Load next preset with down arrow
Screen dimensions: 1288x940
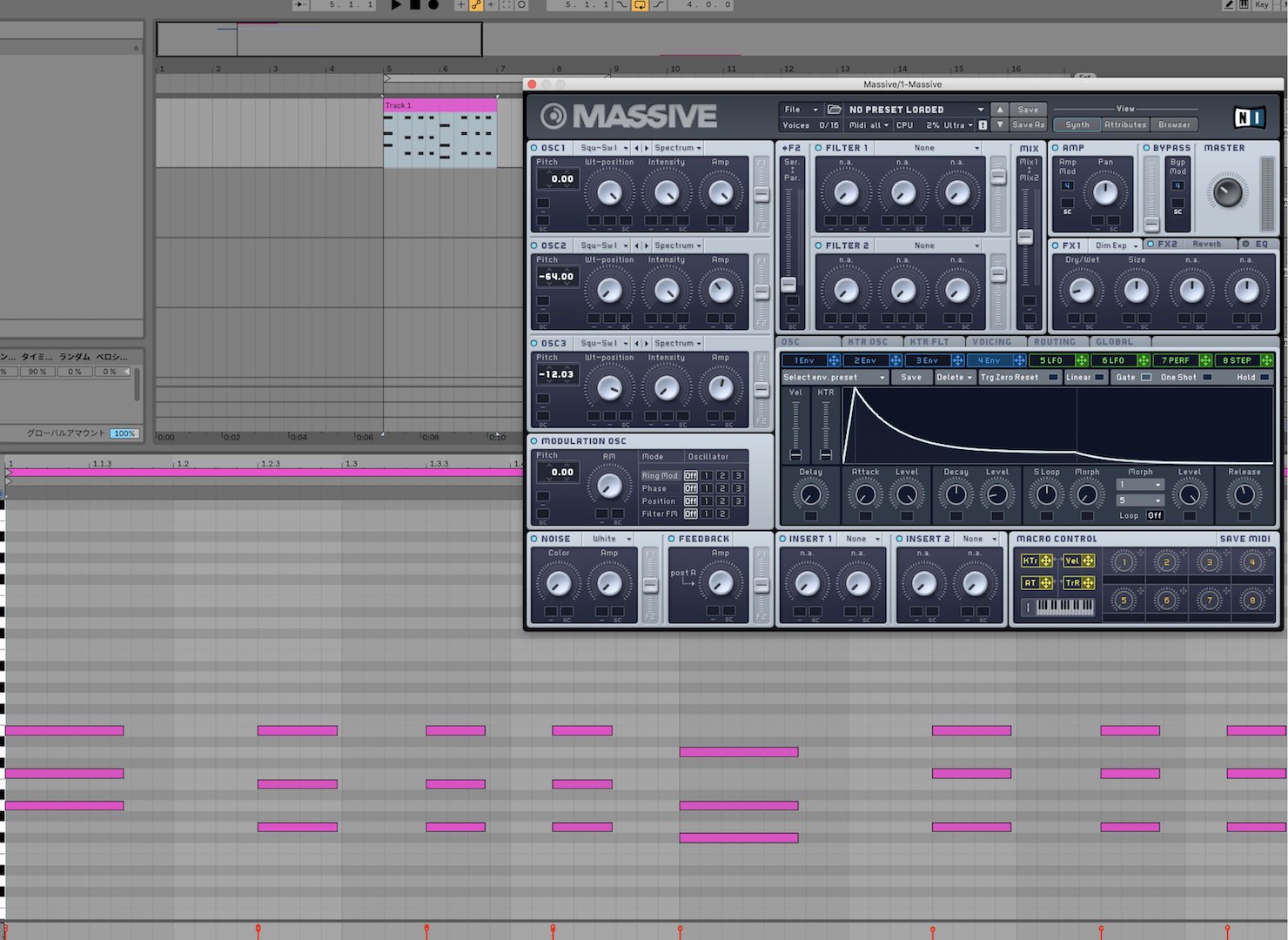coord(1000,124)
